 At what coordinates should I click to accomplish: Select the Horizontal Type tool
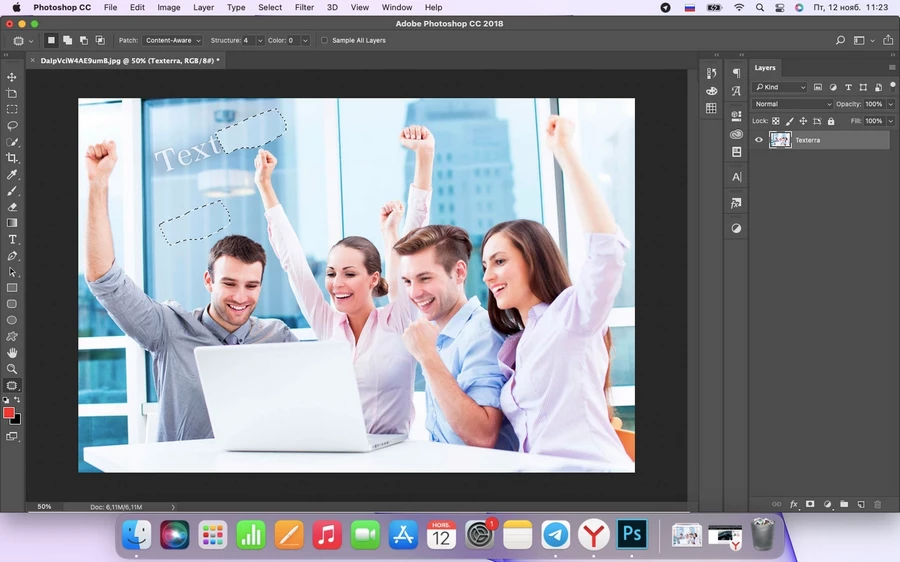[x=12, y=240]
